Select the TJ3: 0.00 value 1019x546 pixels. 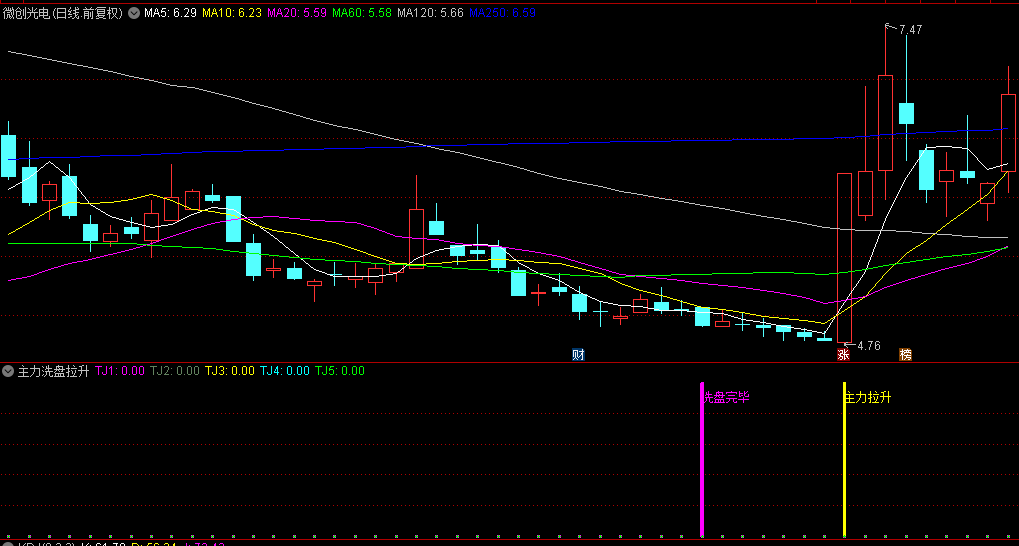[x=230, y=371]
